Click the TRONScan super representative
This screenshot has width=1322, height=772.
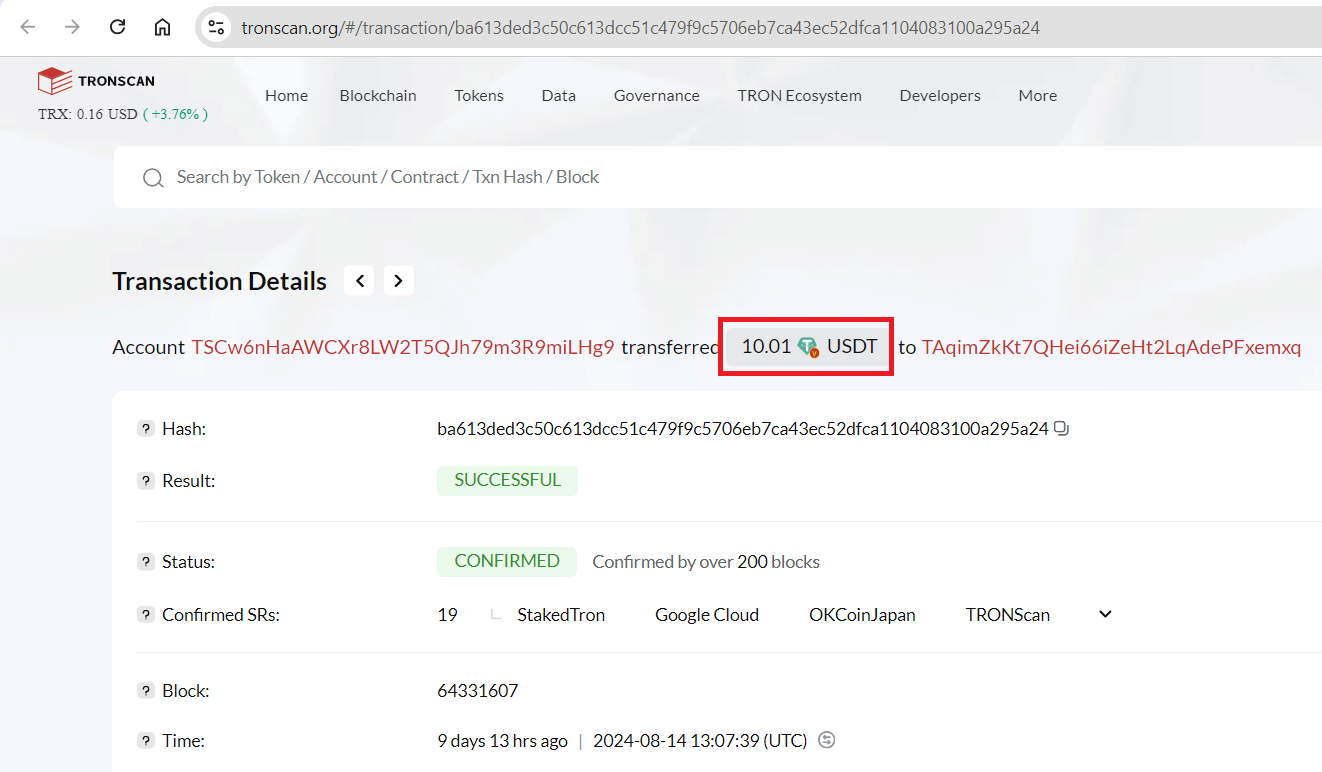1008,615
